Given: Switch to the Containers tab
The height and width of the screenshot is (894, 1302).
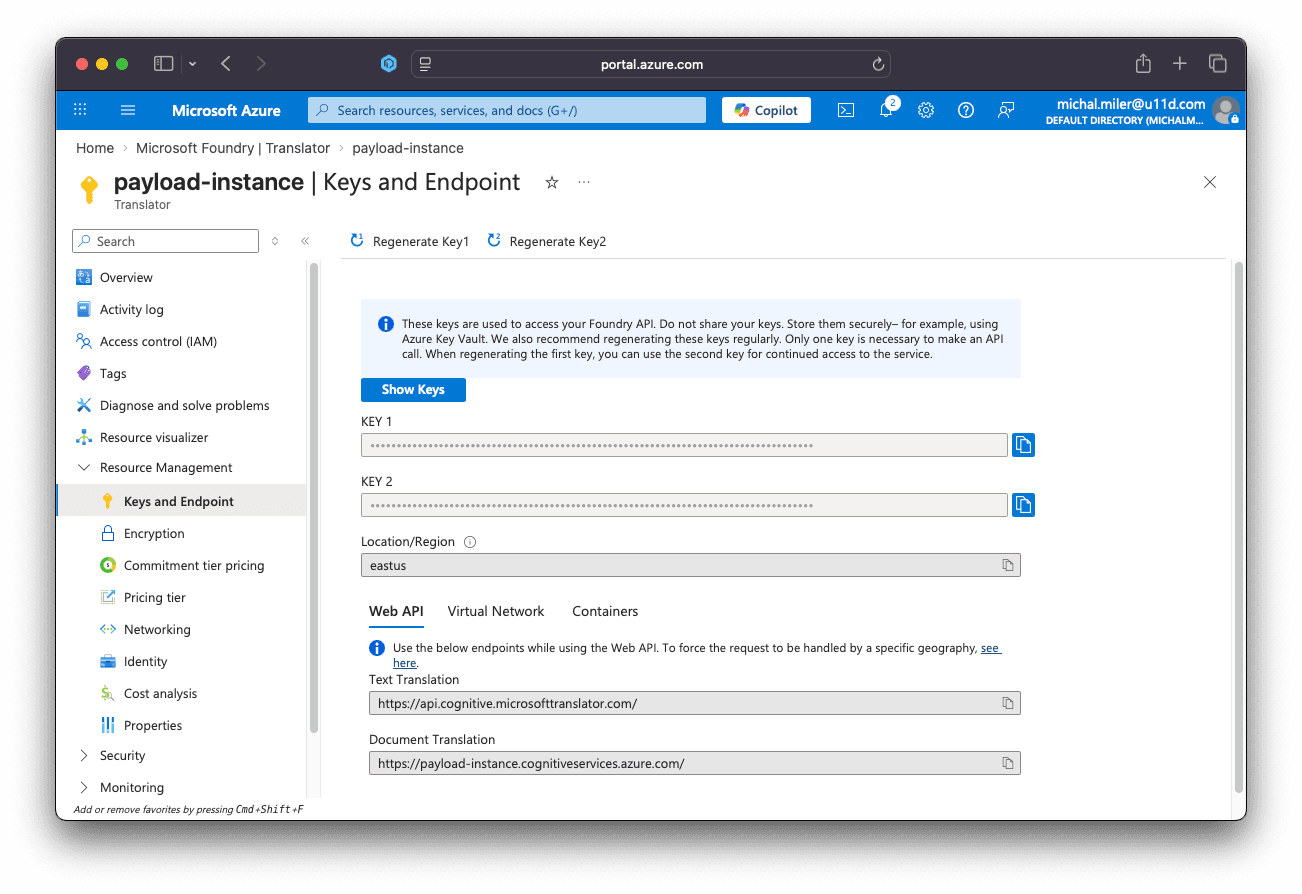Looking at the screenshot, I should click(x=604, y=611).
